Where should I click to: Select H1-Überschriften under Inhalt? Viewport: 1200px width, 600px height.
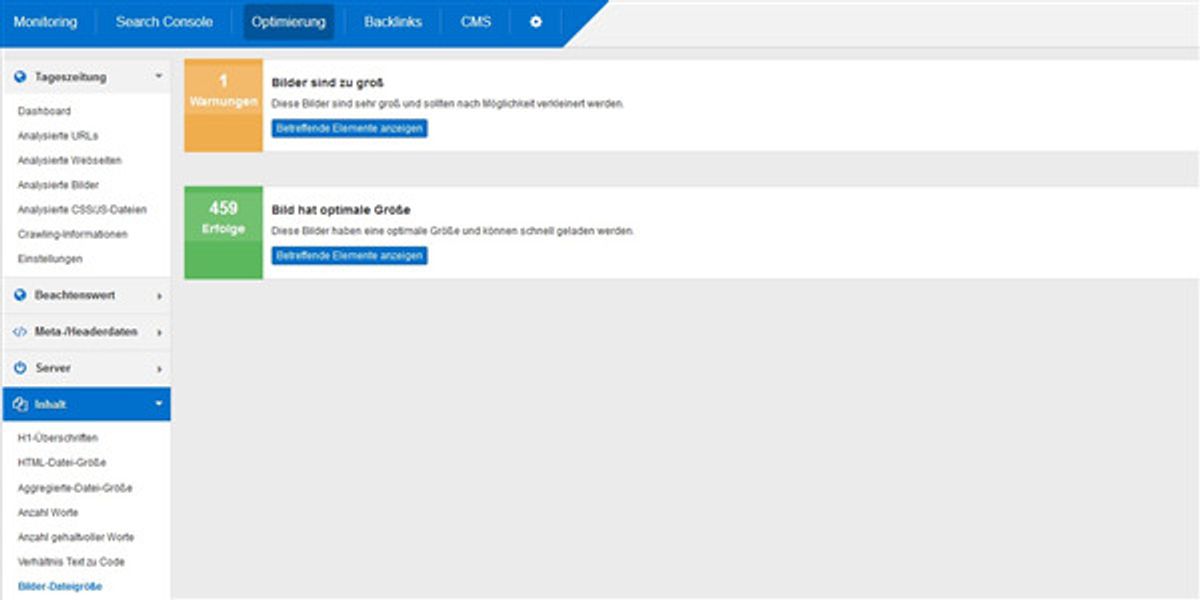[x=58, y=438]
